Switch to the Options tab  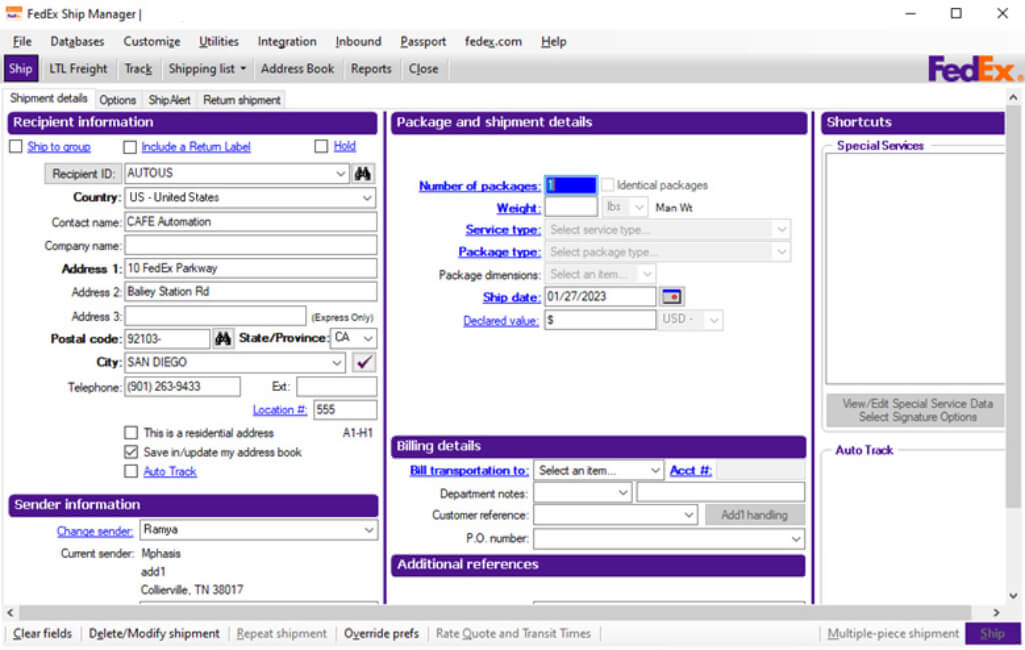118,100
